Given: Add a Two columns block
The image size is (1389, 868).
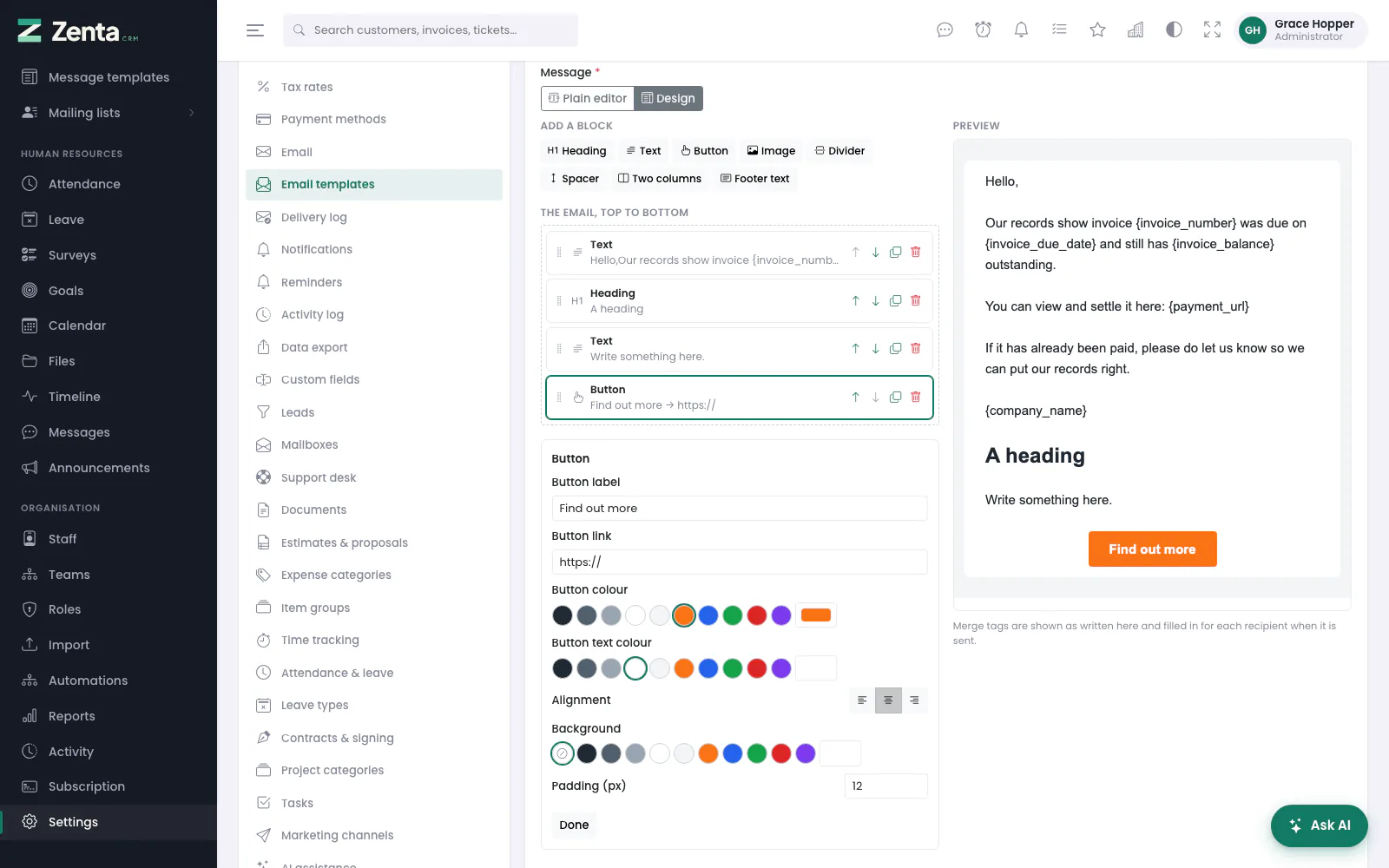Looking at the screenshot, I should pos(660,179).
